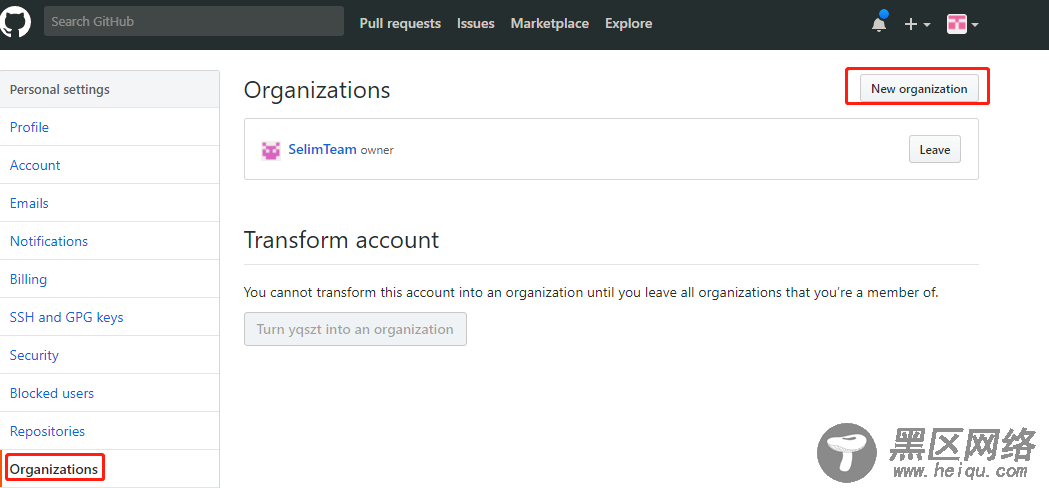Click Turn yqszt into an organization
The width and height of the screenshot is (1049, 488).
[x=355, y=329]
